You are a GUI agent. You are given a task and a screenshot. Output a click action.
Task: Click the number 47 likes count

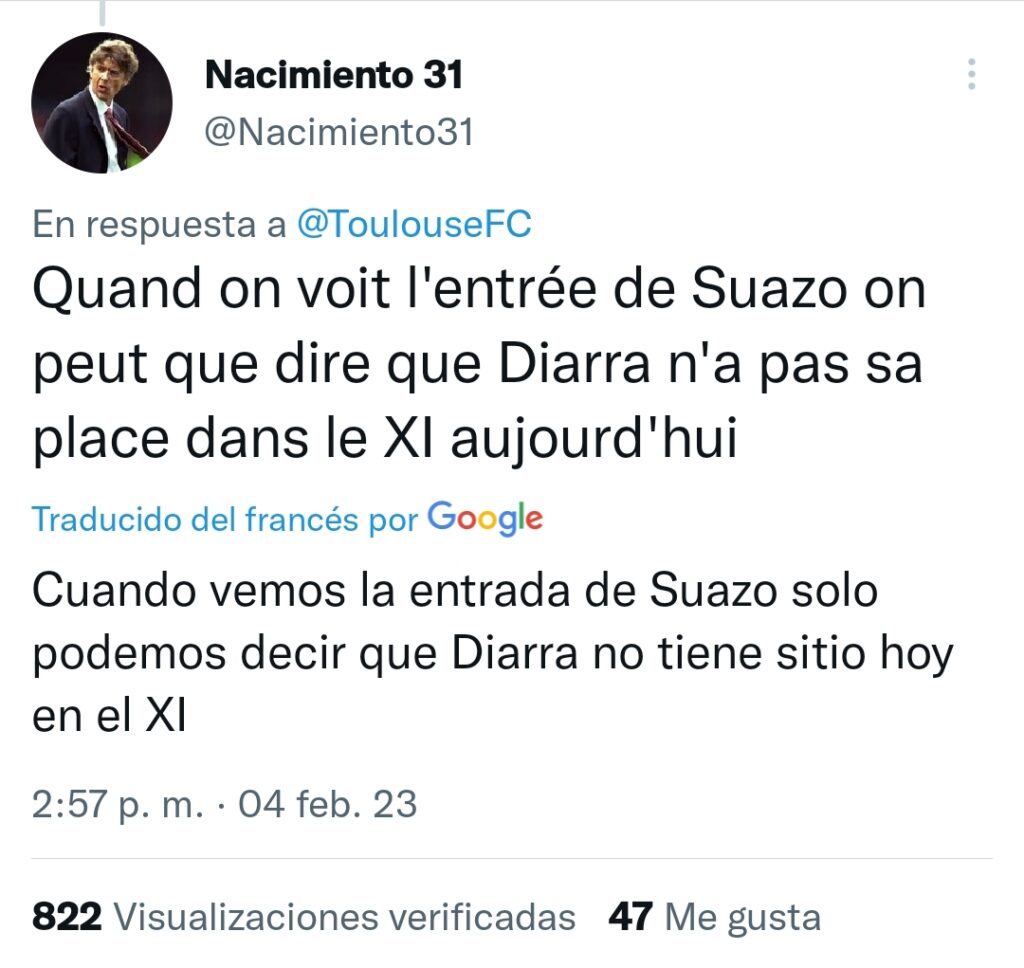[x=630, y=916]
